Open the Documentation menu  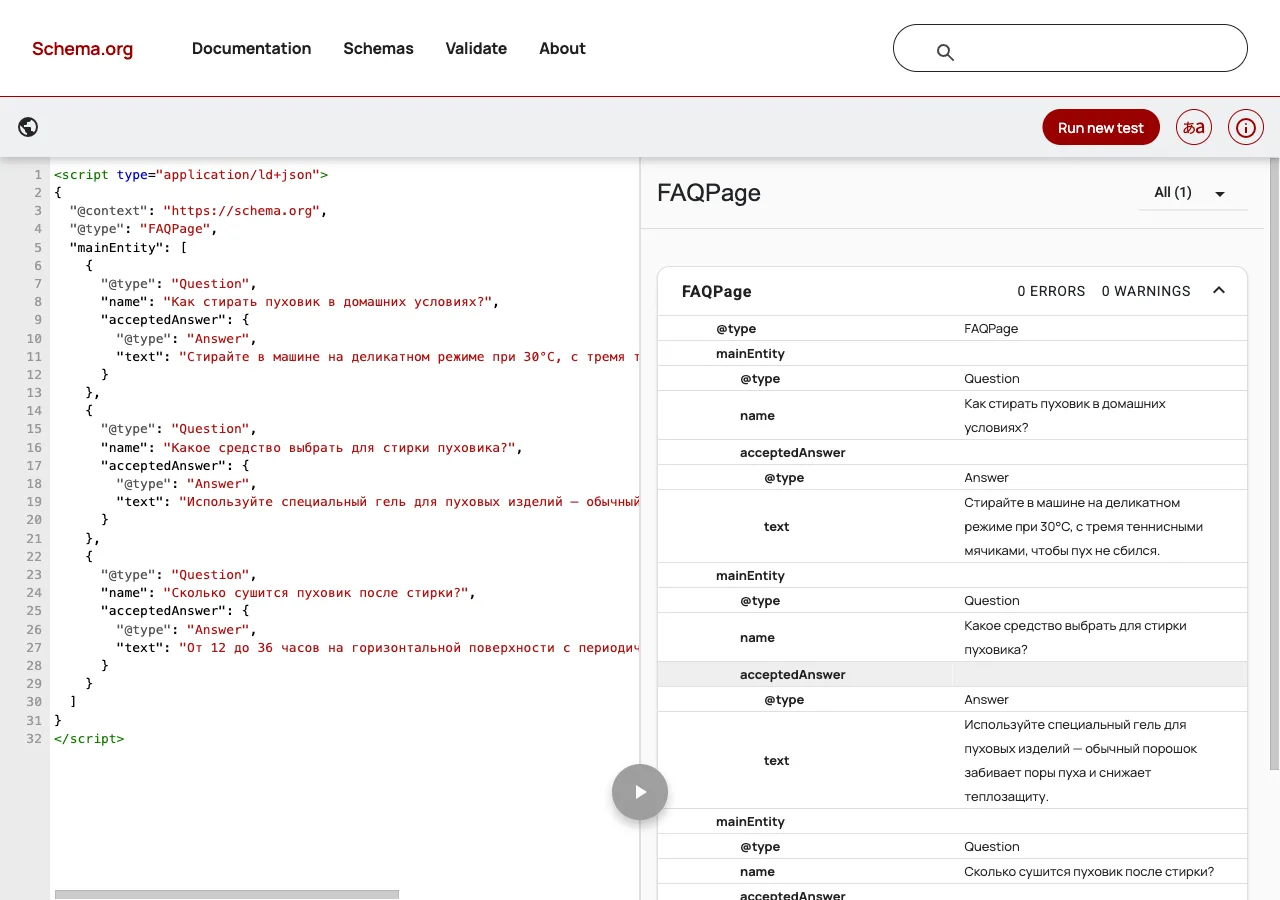pos(252,48)
